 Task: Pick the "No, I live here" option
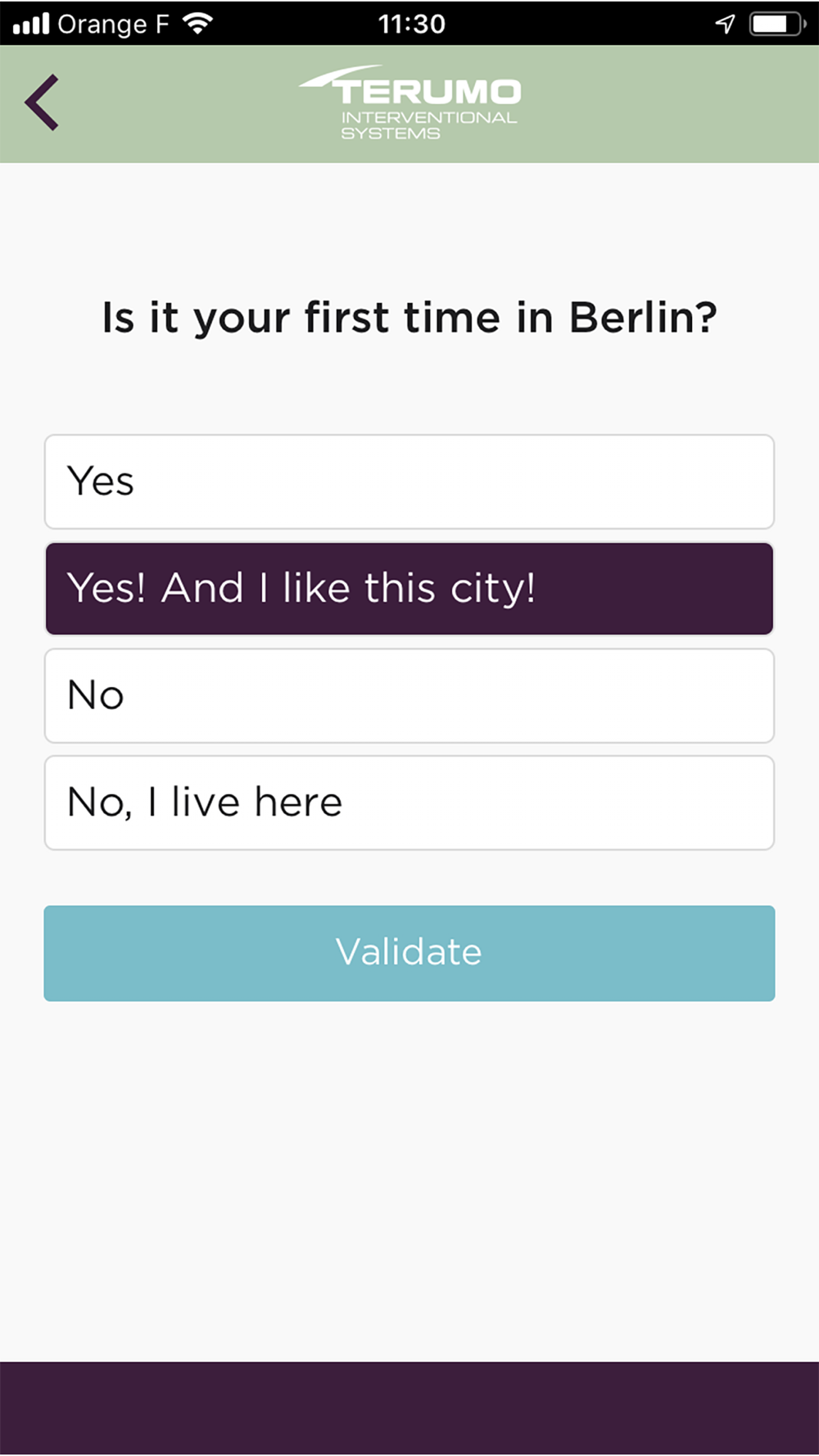point(409,803)
